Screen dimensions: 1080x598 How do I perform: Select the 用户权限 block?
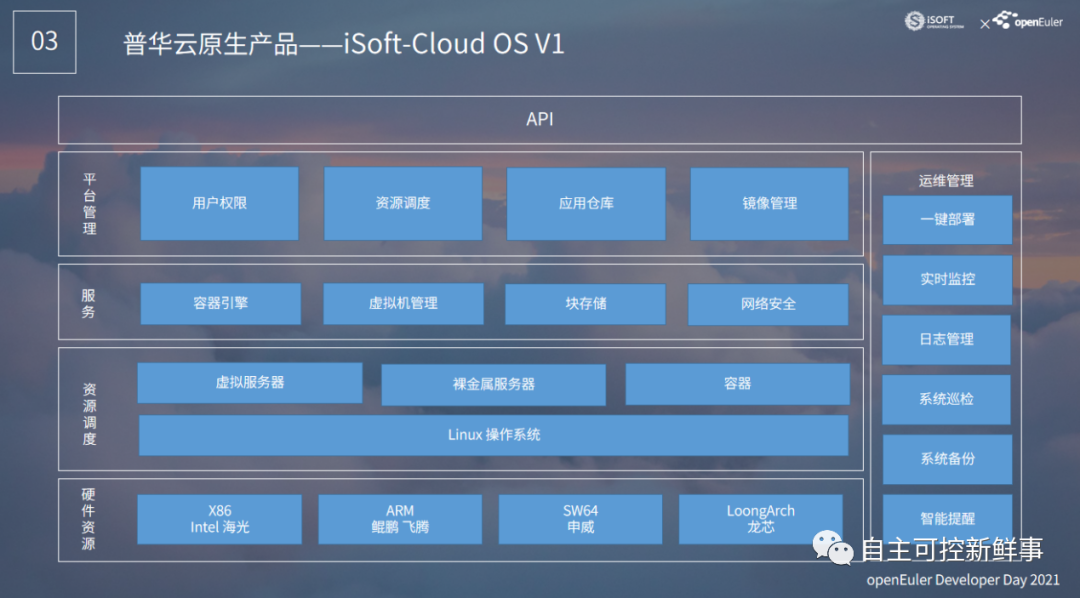coord(220,203)
